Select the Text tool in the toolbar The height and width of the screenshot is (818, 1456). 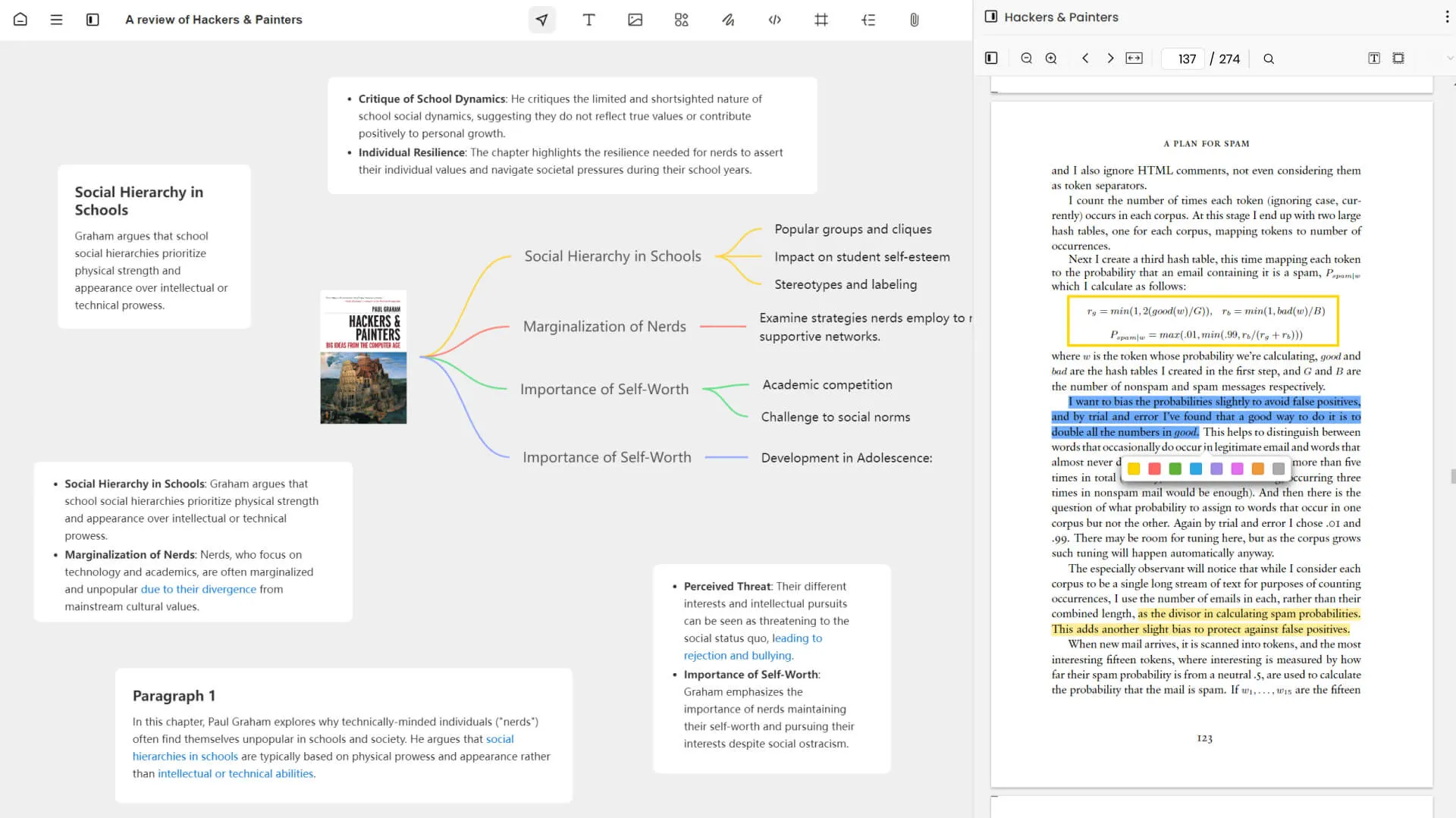tap(588, 20)
